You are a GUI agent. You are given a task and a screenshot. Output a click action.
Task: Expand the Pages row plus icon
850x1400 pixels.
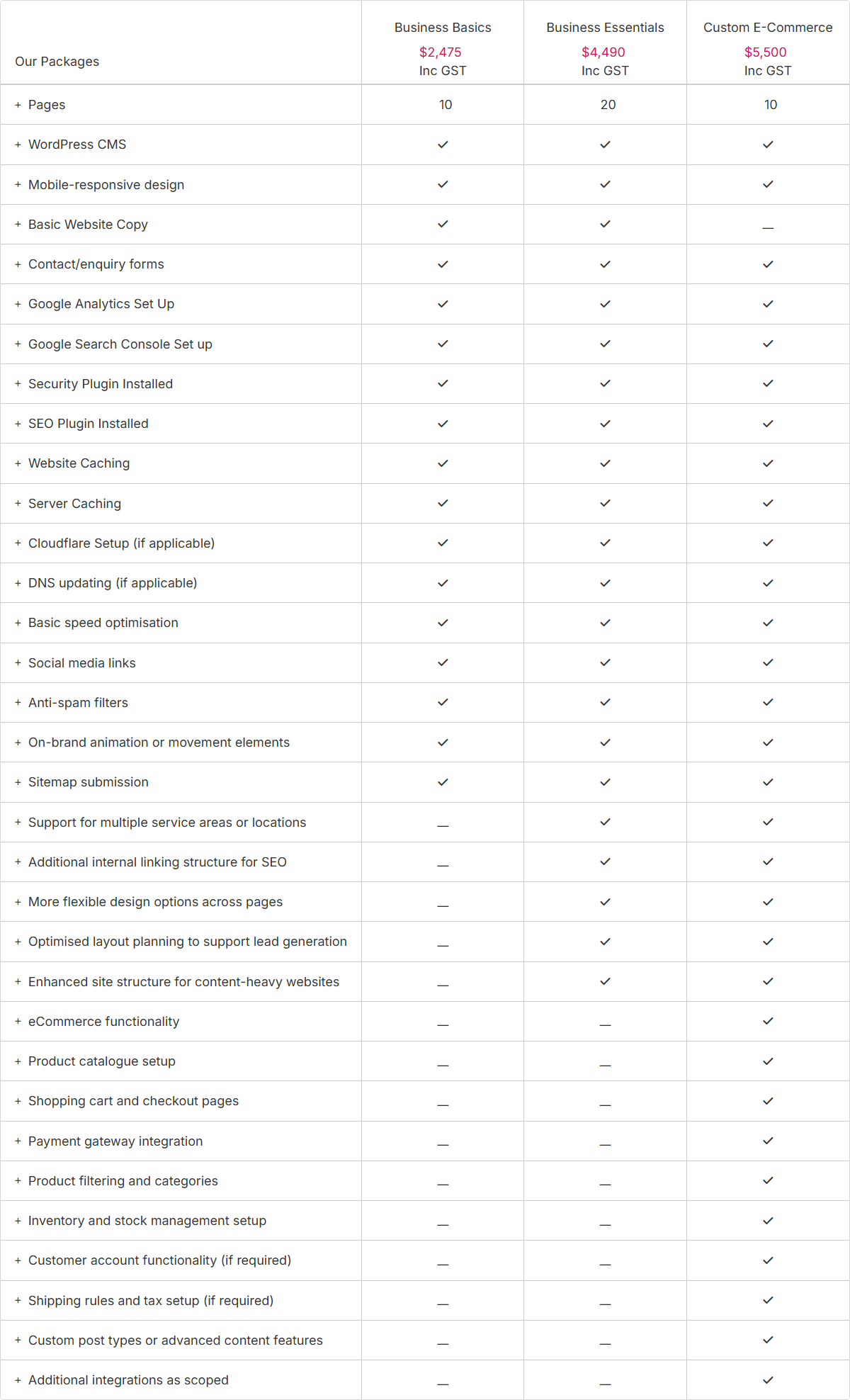(18, 105)
